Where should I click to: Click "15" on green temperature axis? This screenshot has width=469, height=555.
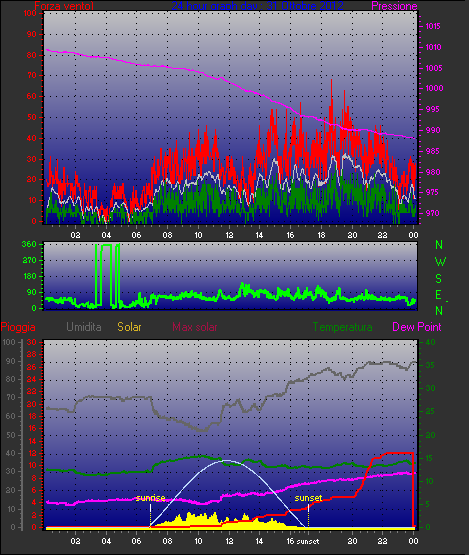pyautogui.click(x=429, y=458)
